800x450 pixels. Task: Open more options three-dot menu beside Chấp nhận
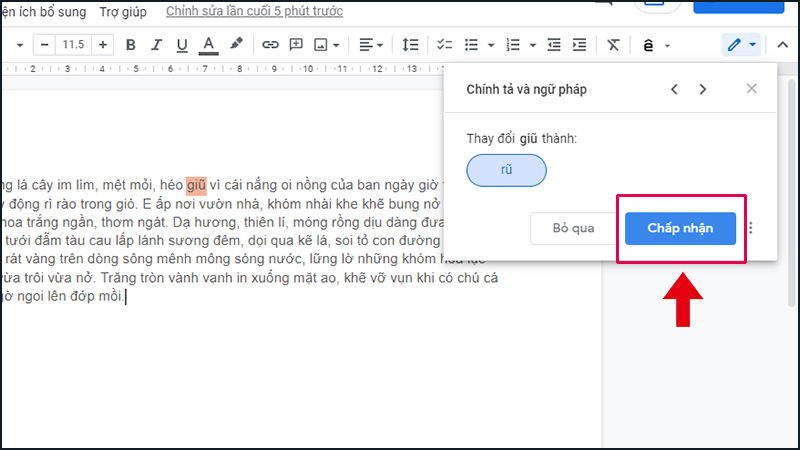[751, 228]
